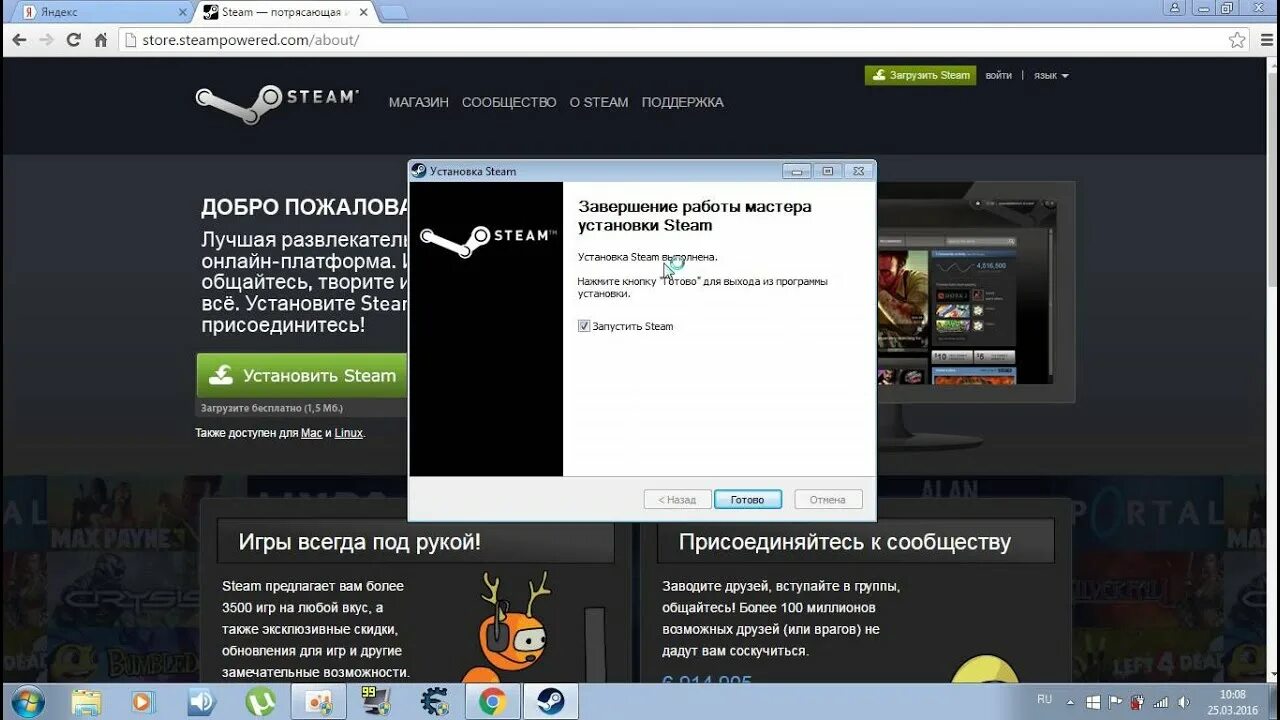Click the download arrow icon on Установить Steam
The image size is (1280, 720).
222,376
